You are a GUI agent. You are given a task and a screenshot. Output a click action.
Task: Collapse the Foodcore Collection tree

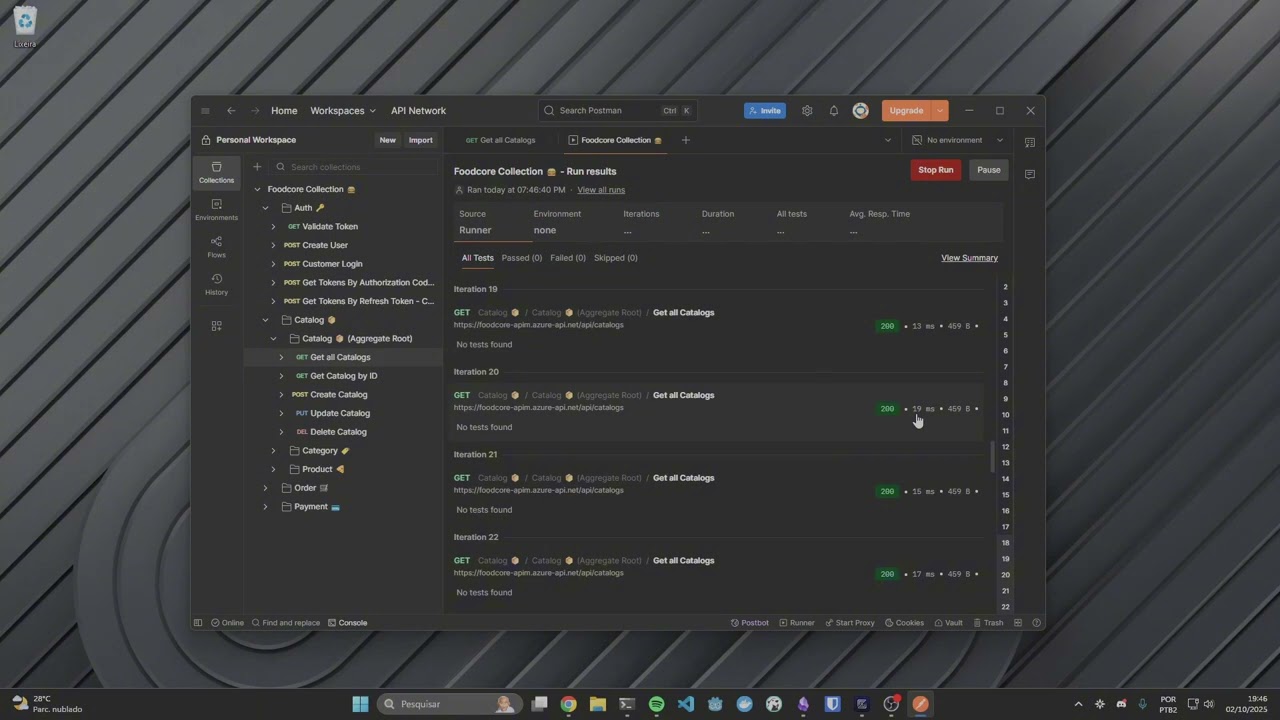pyautogui.click(x=257, y=189)
